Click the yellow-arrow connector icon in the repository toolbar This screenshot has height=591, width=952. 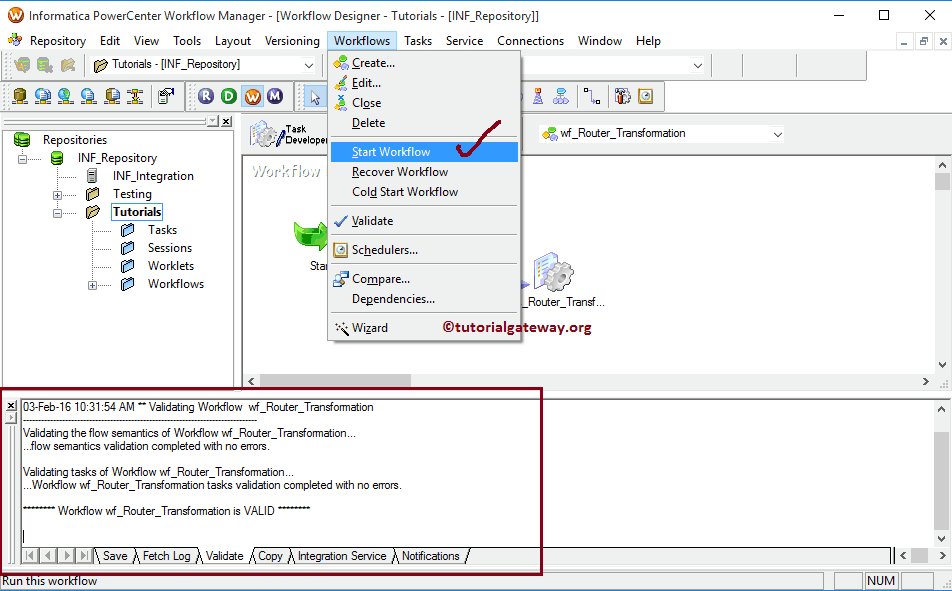click(x=135, y=96)
